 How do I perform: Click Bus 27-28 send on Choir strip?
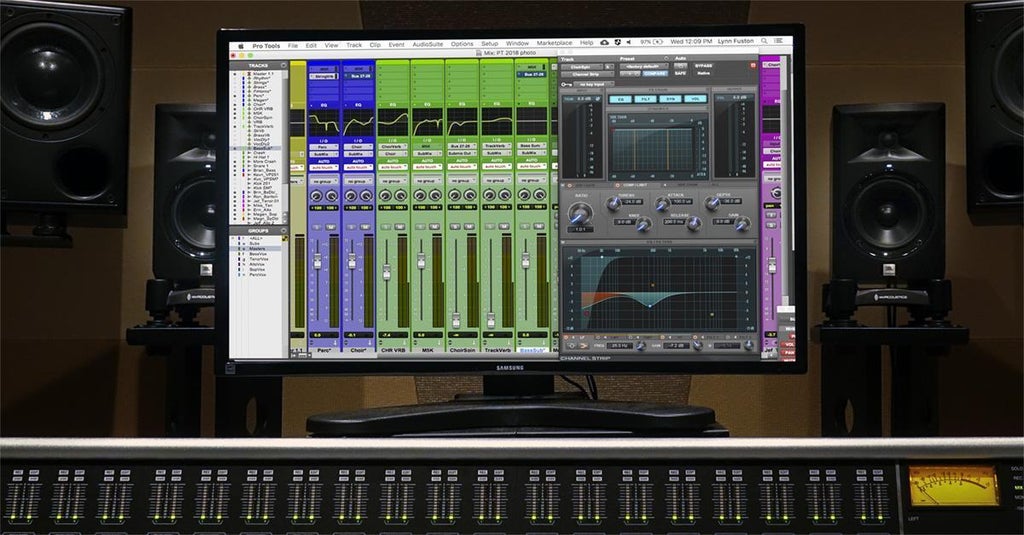358,76
